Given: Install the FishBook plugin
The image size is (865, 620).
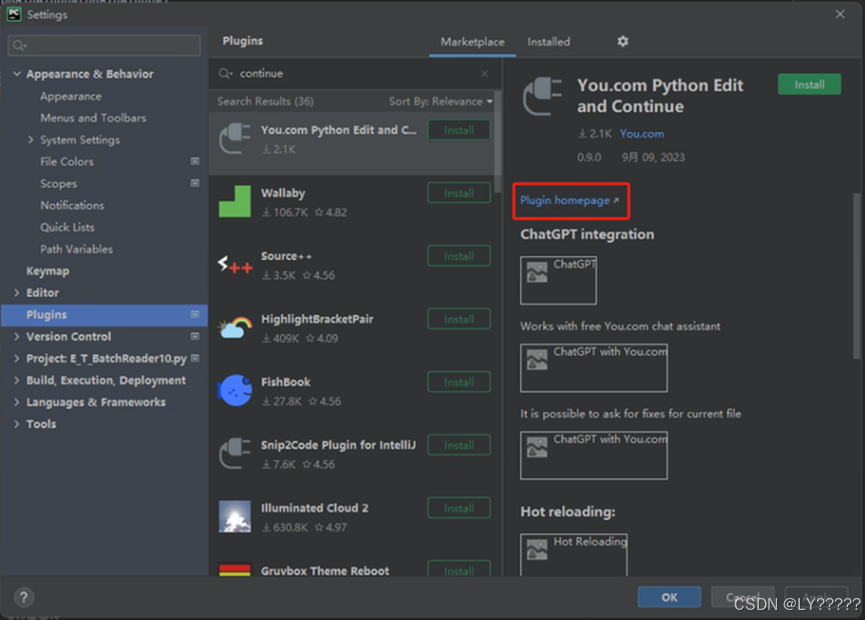Looking at the screenshot, I should point(459,382).
